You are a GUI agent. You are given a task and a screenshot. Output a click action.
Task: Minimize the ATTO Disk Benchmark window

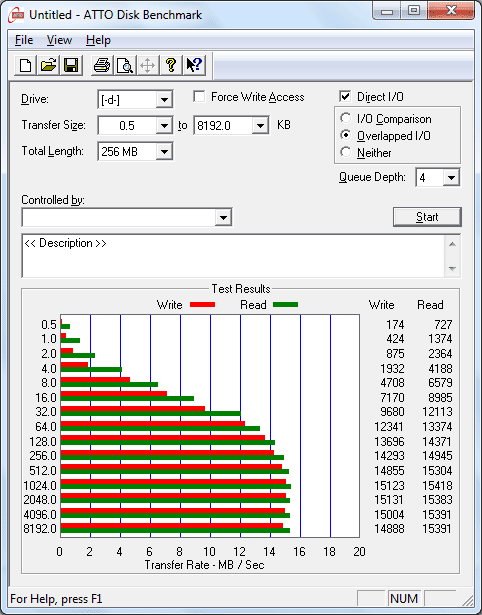(387, 11)
